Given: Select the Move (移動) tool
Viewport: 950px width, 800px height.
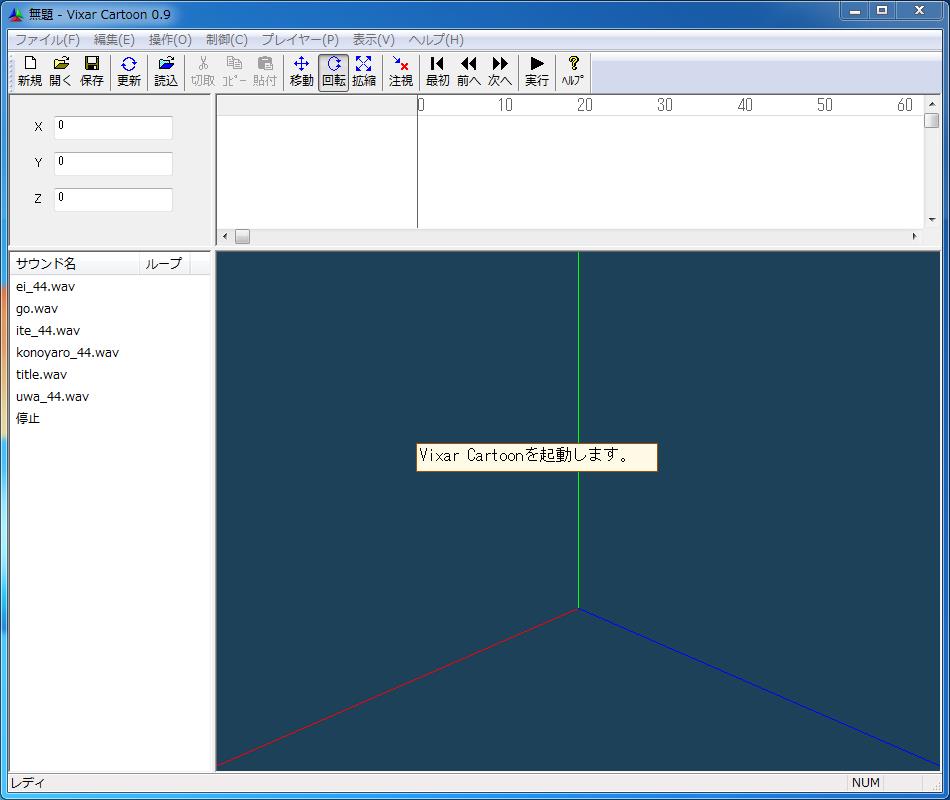Looking at the screenshot, I should (x=301, y=72).
